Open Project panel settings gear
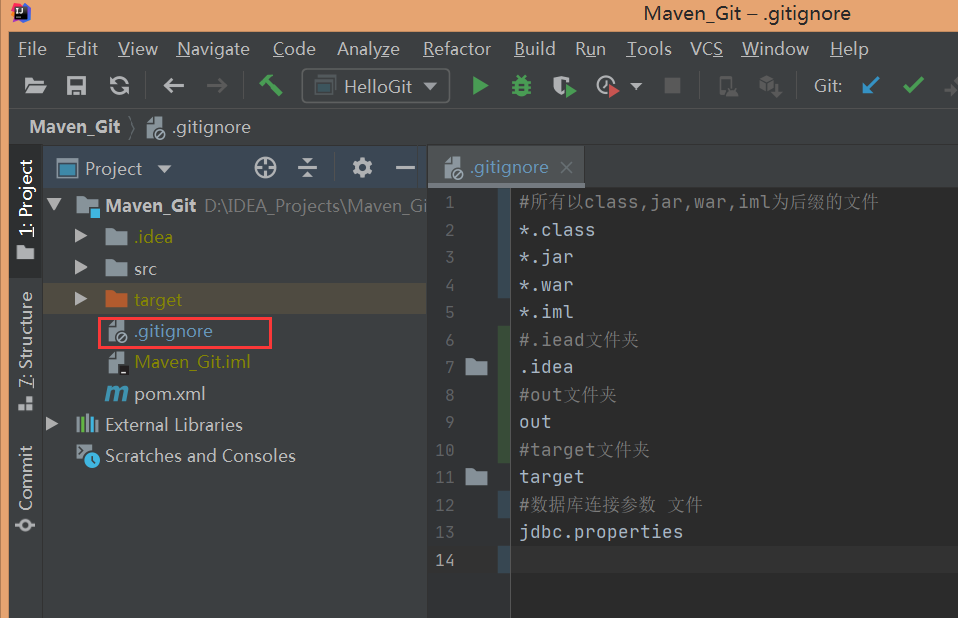Viewport: 958px width, 618px height. [362, 167]
